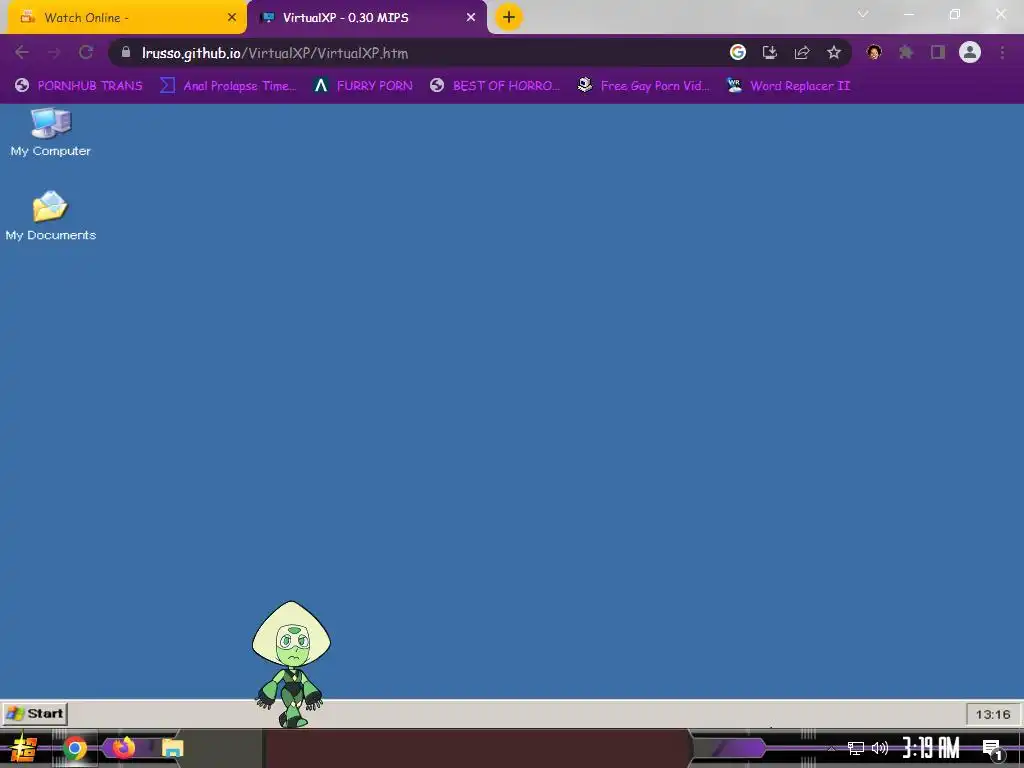This screenshot has height=768, width=1024.
Task: Open the Word Replacer II bookmark
Action: (789, 86)
